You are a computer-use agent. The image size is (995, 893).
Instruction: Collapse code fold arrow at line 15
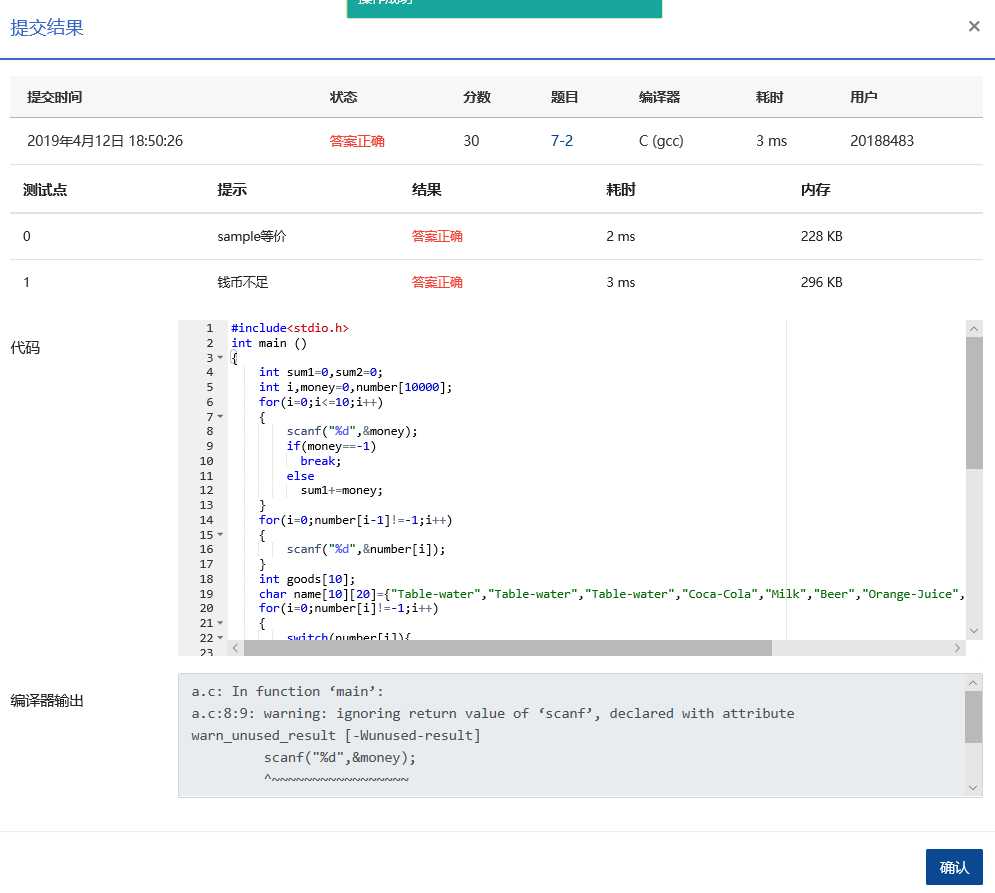pos(220,534)
